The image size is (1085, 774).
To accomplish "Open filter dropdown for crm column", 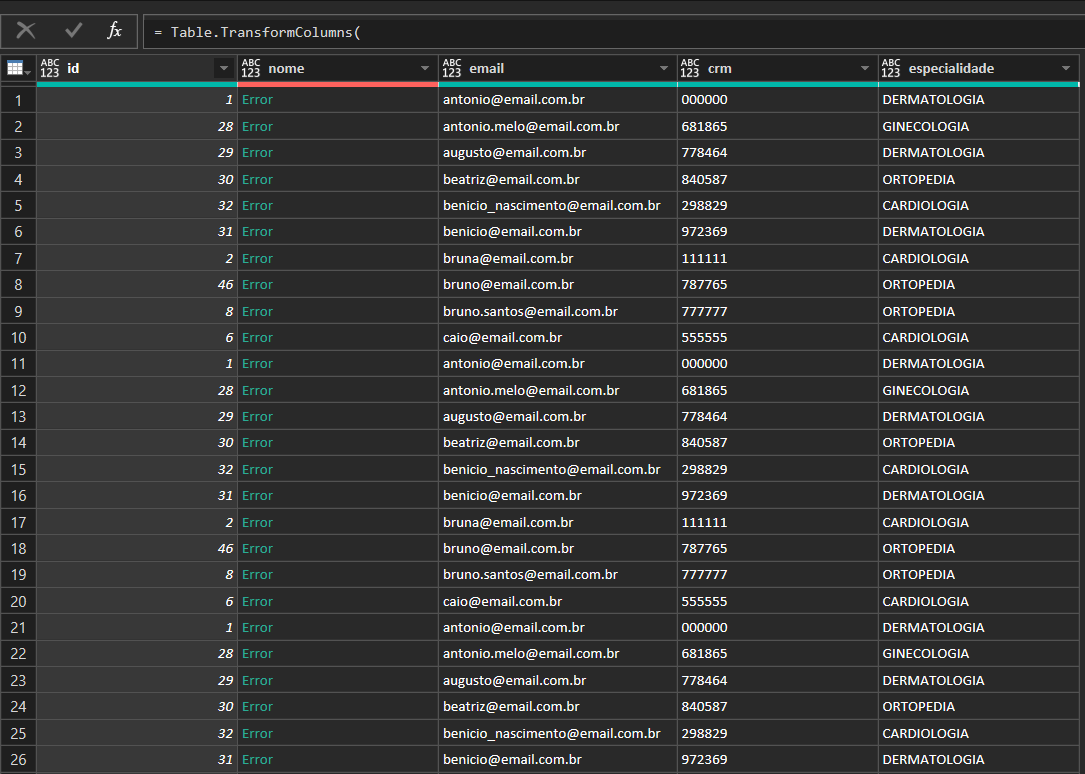I will pyautogui.click(x=864, y=68).
